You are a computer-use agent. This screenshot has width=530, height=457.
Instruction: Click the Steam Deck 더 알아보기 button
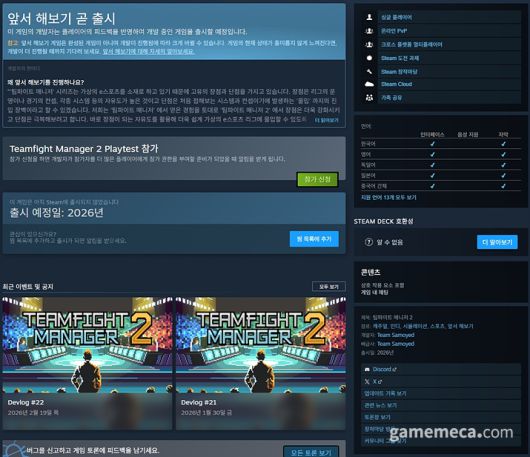click(497, 242)
